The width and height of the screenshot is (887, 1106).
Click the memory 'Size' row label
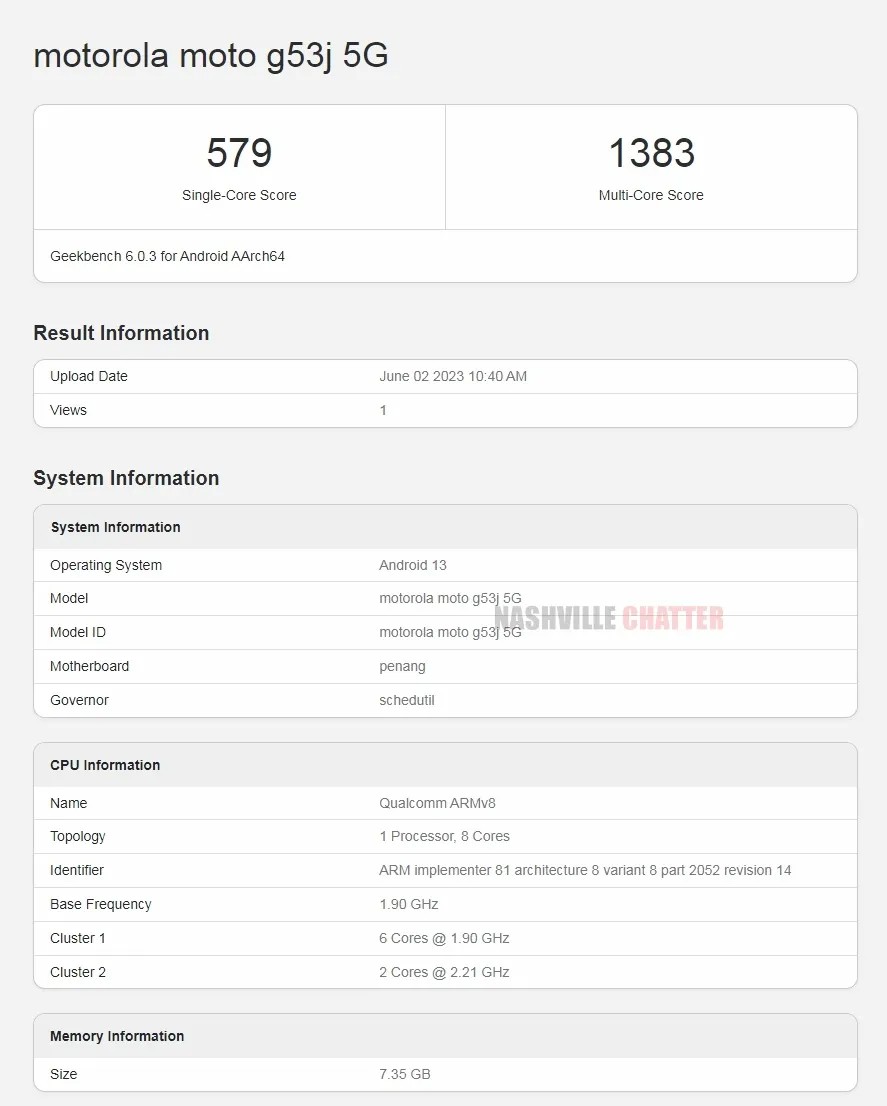(x=63, y=1074)
